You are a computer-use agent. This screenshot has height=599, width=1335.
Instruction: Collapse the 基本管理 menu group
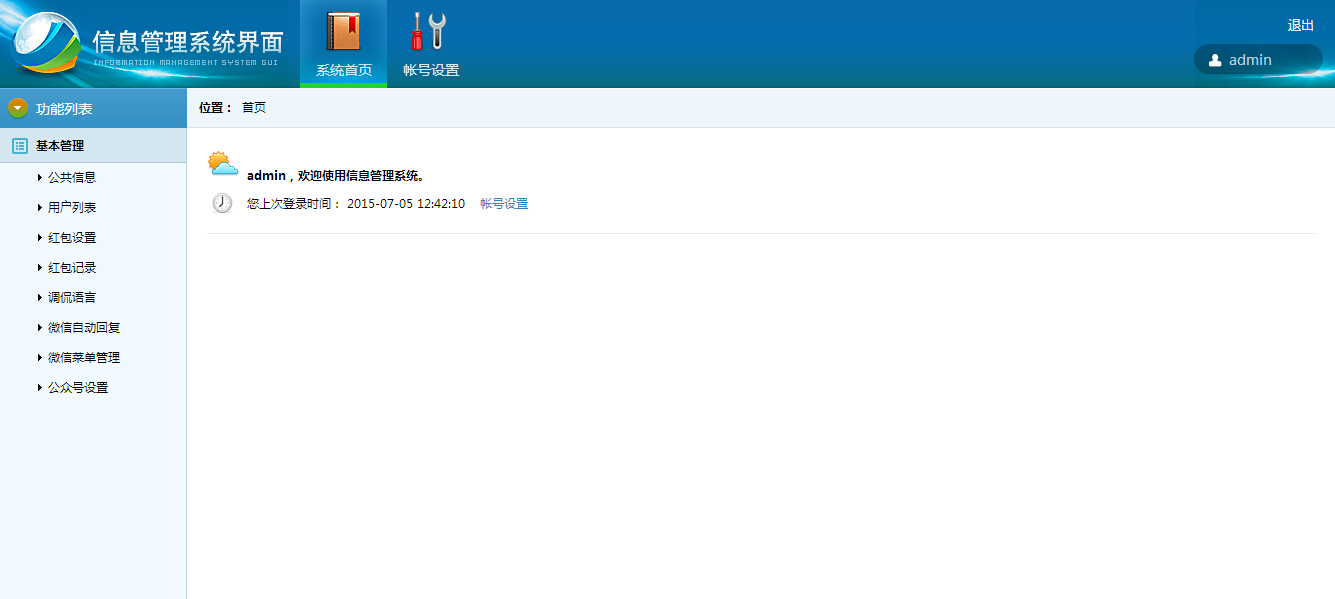click(x=93, y=146)
